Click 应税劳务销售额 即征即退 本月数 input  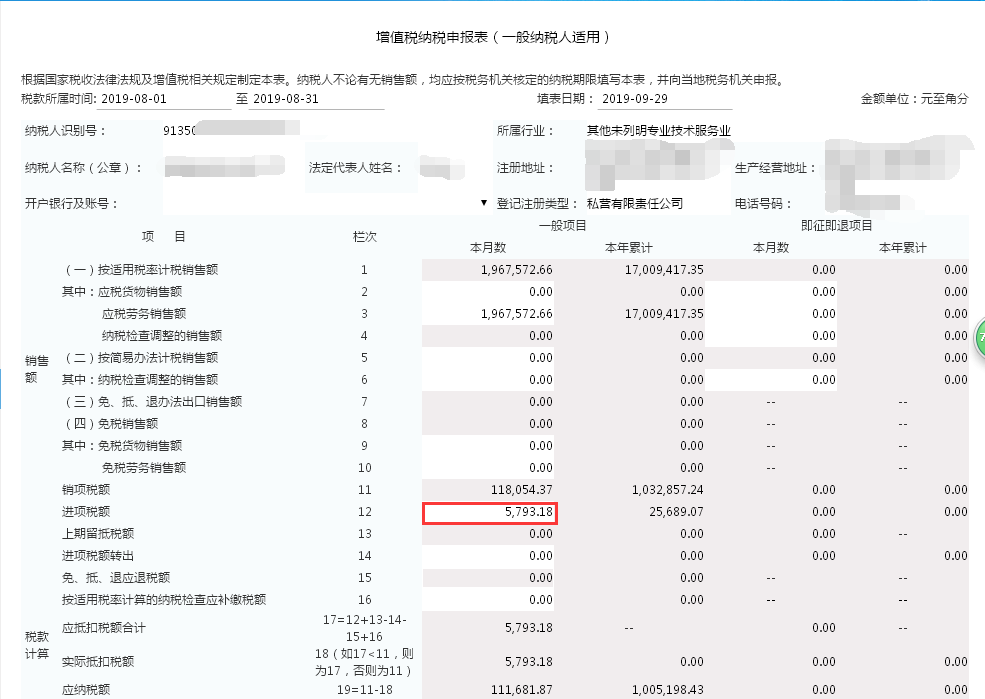(x=771, y=313)
